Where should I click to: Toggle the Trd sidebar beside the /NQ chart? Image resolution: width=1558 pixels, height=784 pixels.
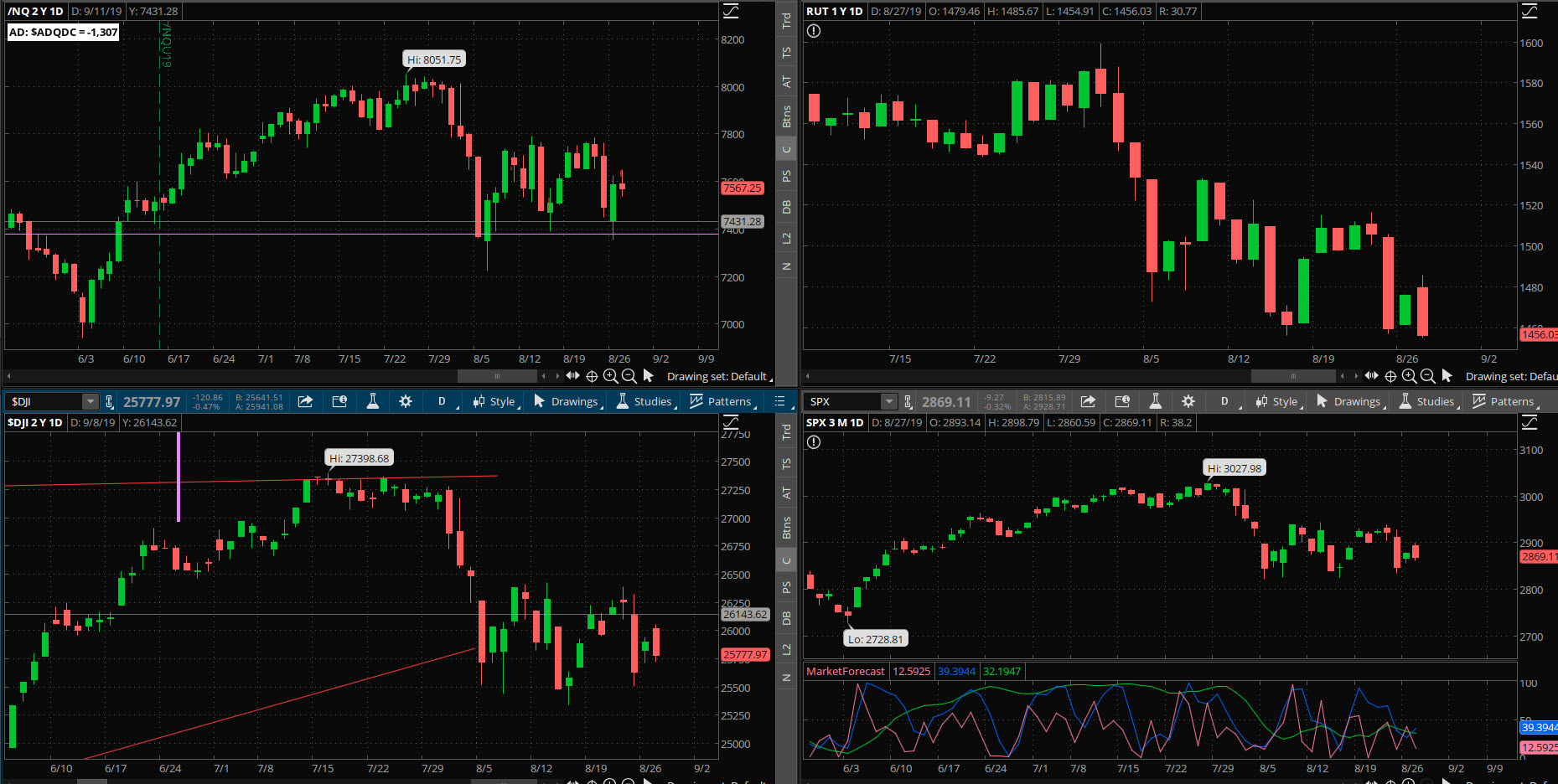(786, 20)
